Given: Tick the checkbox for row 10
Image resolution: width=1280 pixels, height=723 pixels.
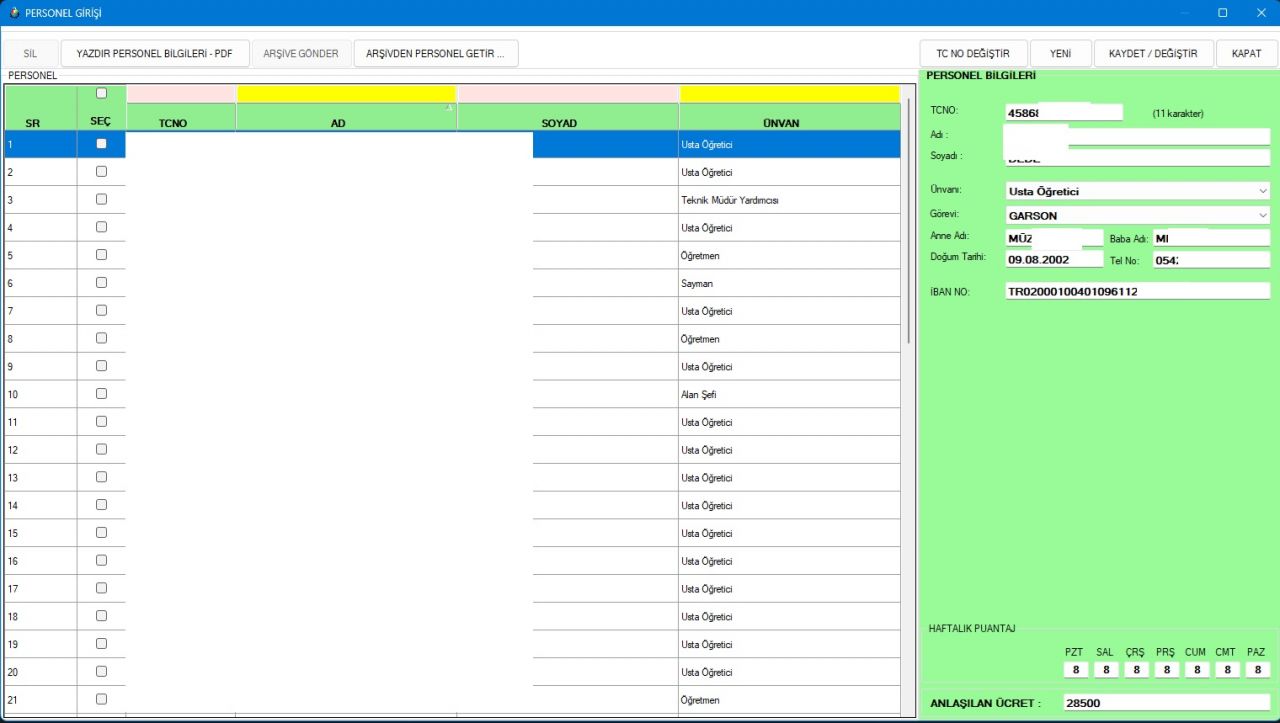Looking at the screenshot, I should [x=101, y=394].
